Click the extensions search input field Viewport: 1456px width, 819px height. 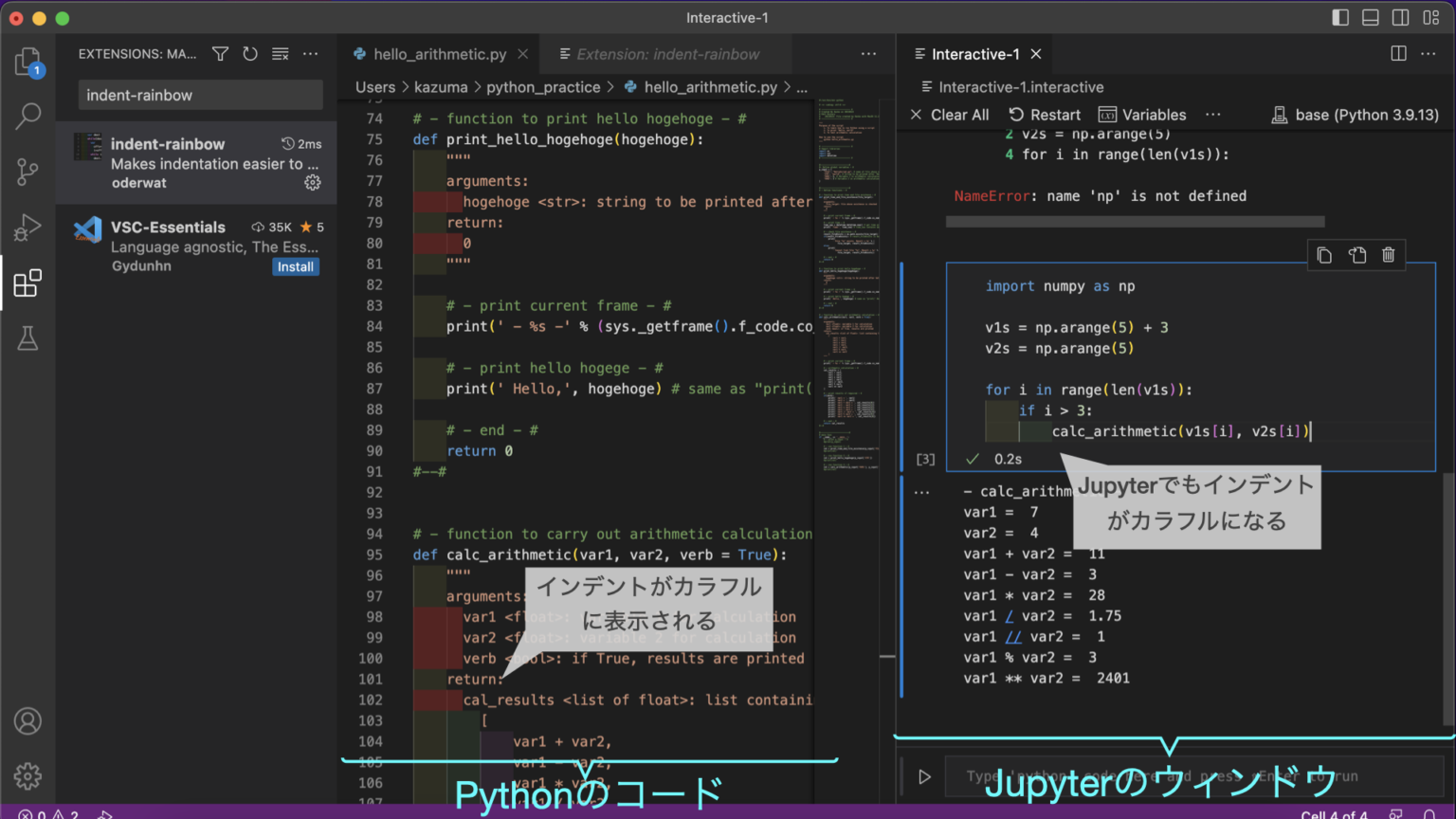(200, 95)
